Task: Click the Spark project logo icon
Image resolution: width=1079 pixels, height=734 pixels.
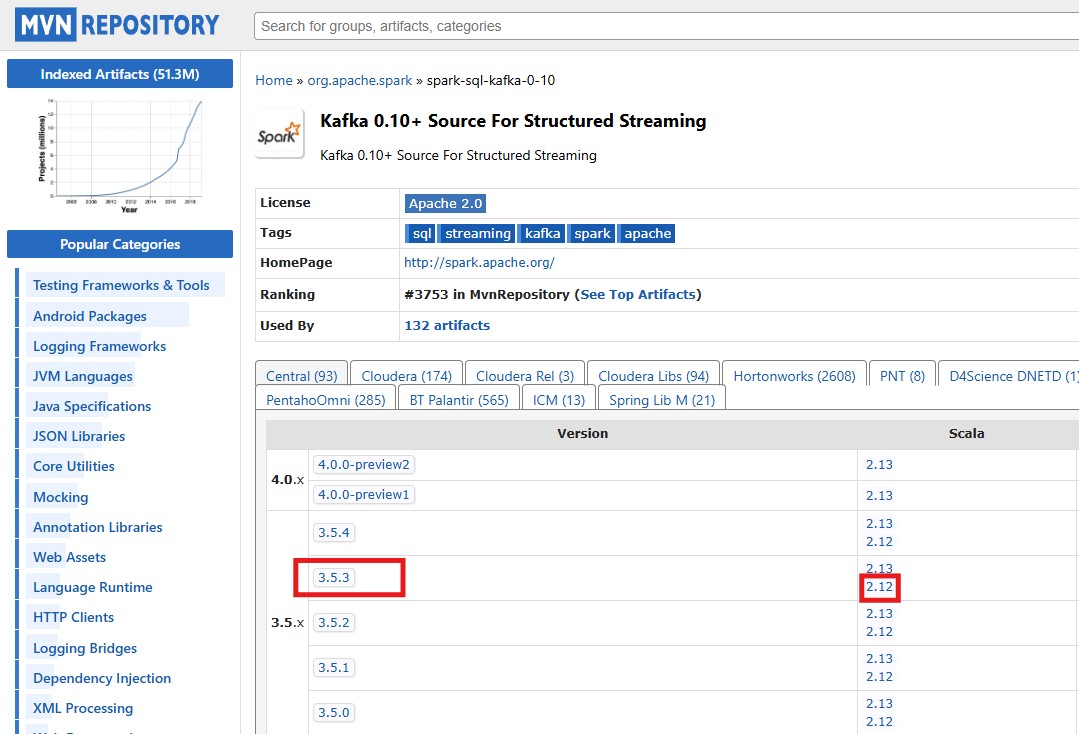Action: [279, 133]
